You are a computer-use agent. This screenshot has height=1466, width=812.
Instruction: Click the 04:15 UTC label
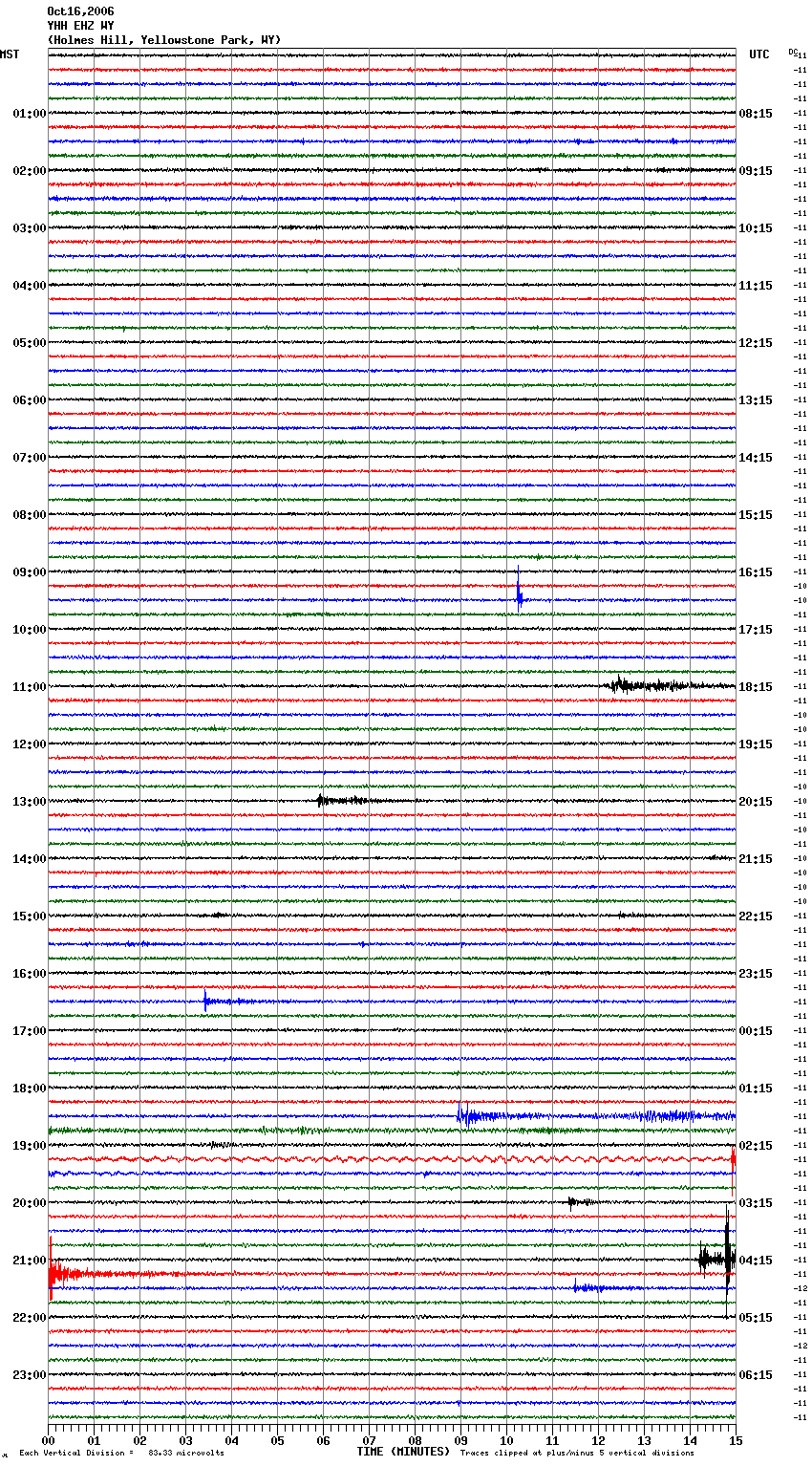pos(756,1261)
